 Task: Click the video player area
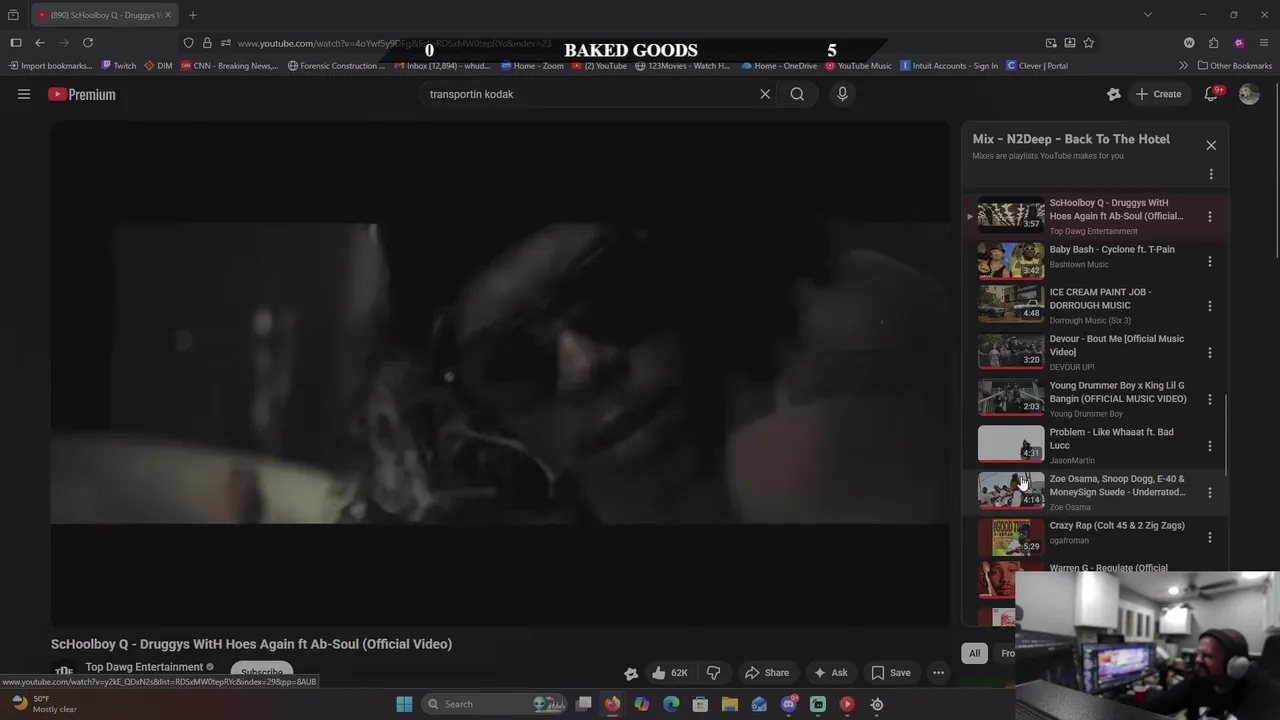click(x=500, y=374)
